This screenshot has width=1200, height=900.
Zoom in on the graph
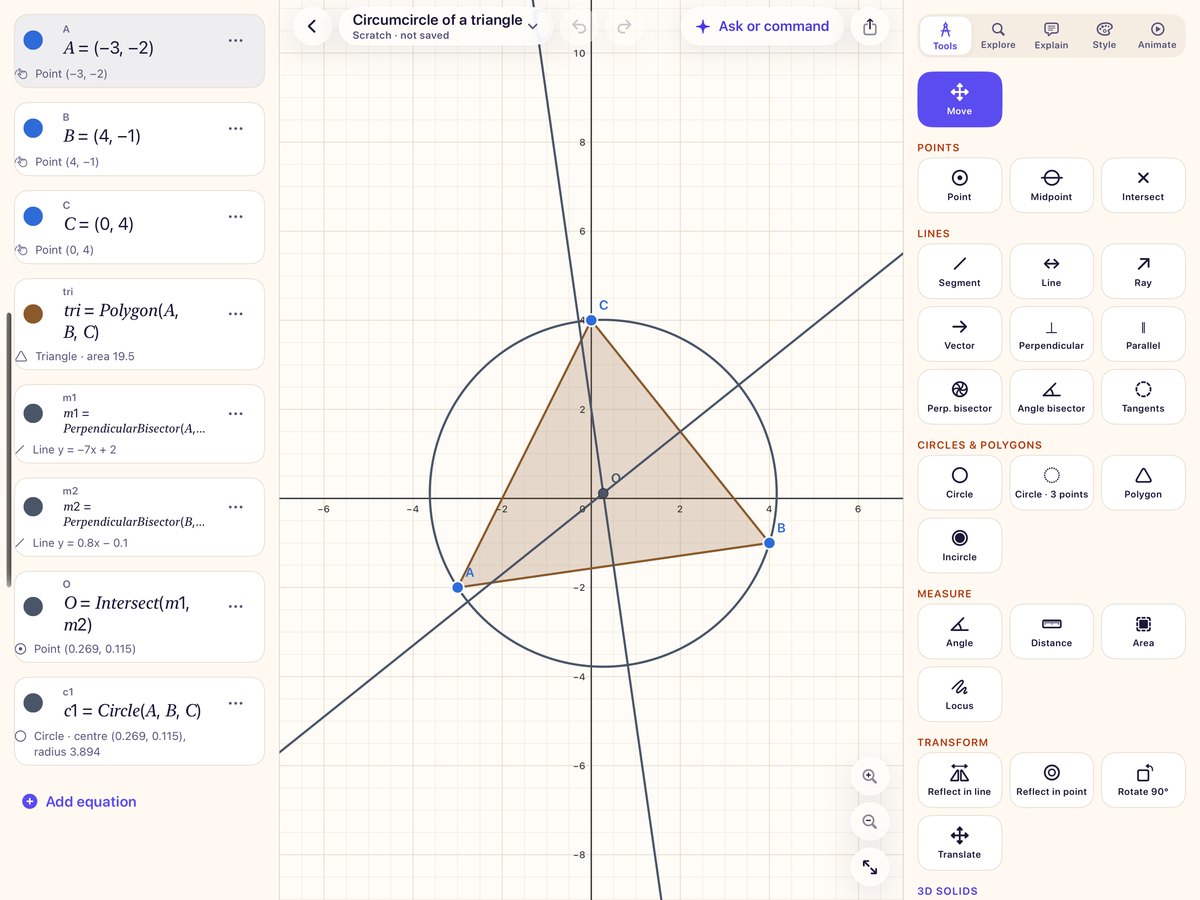[x=870, y=776]
